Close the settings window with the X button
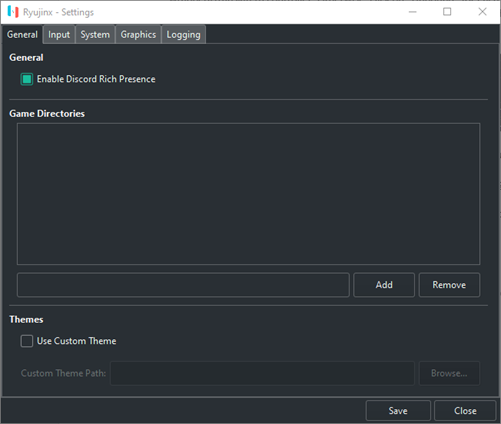The width and height of the screenshot is (501, 424). tap(482, 12)
